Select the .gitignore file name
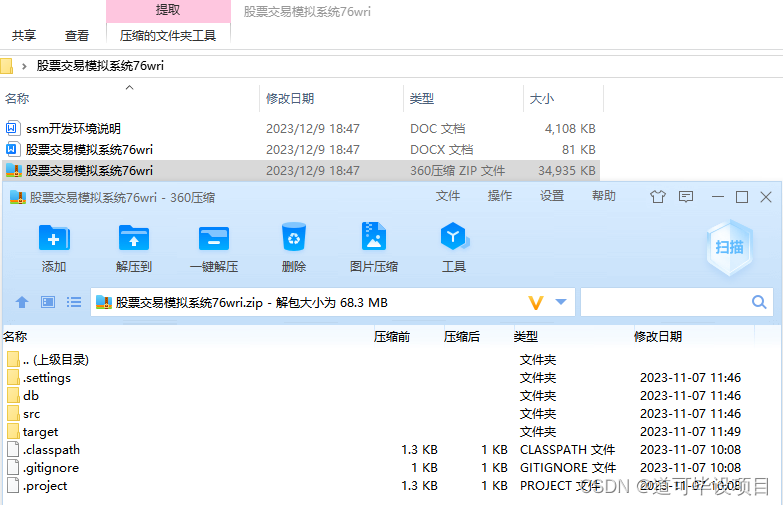The image size is (783, 505). click(x=51, y=468)
